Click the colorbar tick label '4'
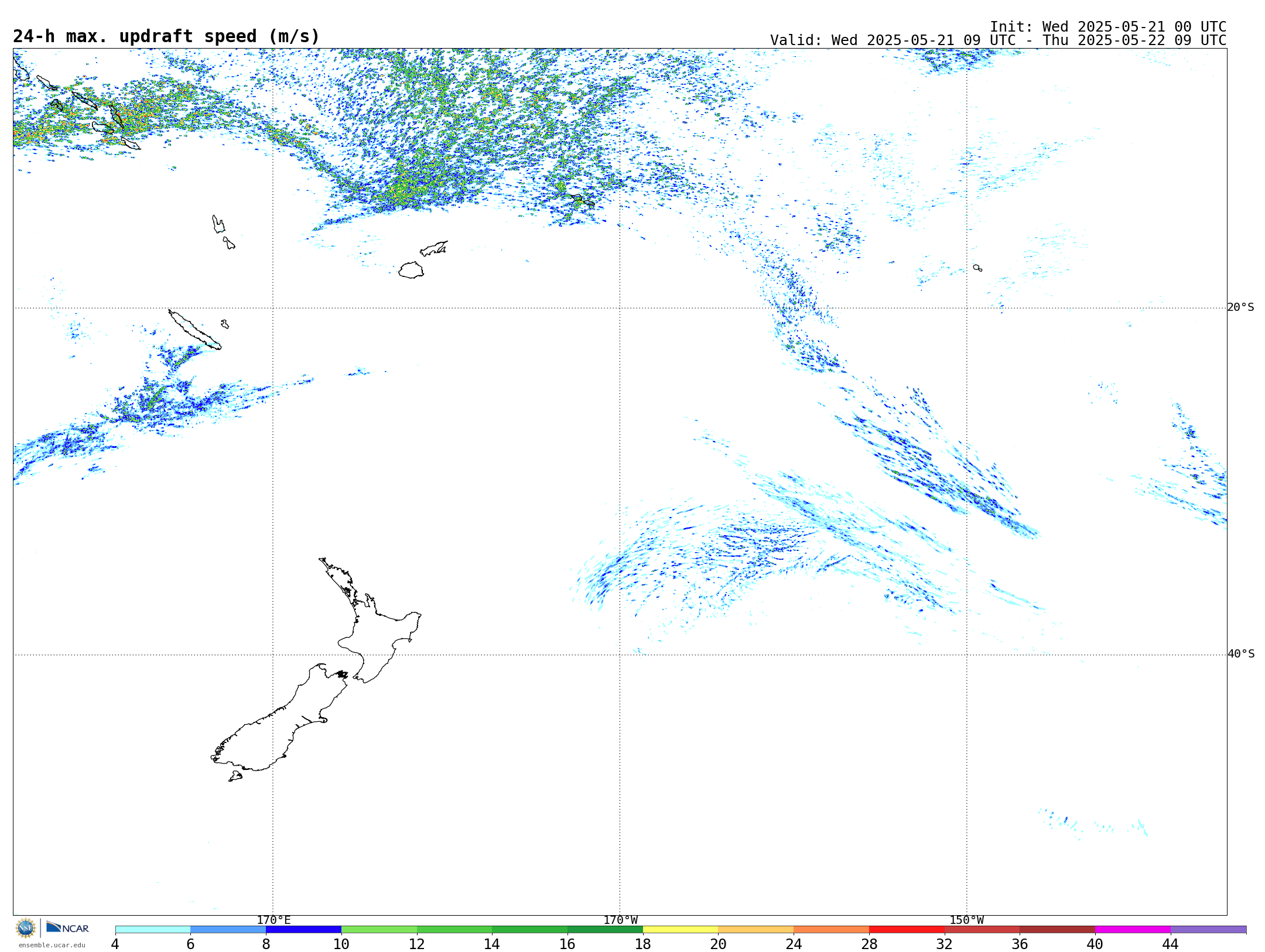Viewport: 1265px width, 952px height. click(115, 944)
